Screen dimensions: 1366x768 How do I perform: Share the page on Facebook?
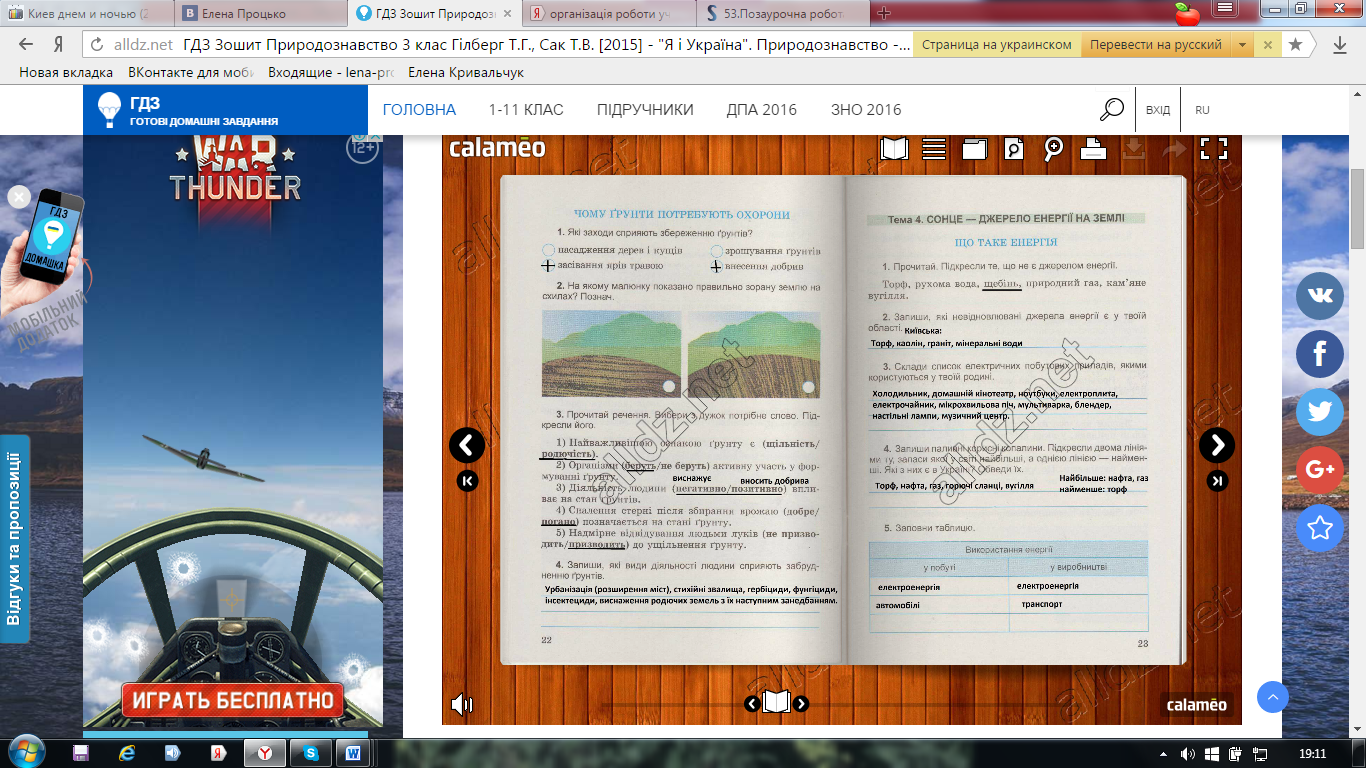[1319, 353]
